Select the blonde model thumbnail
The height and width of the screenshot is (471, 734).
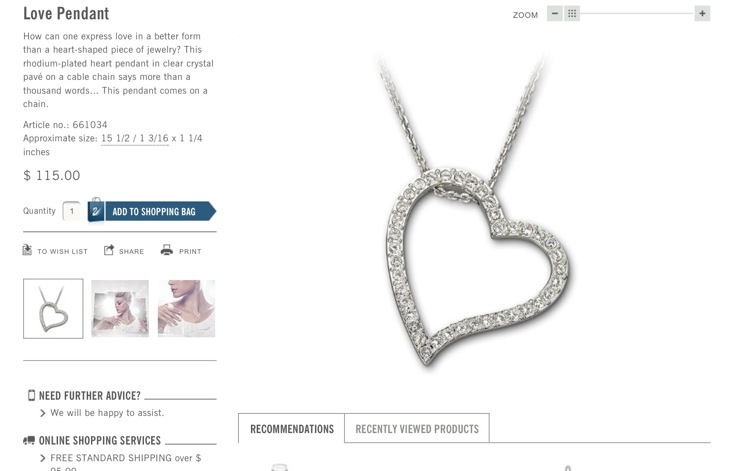click(120, 309)
